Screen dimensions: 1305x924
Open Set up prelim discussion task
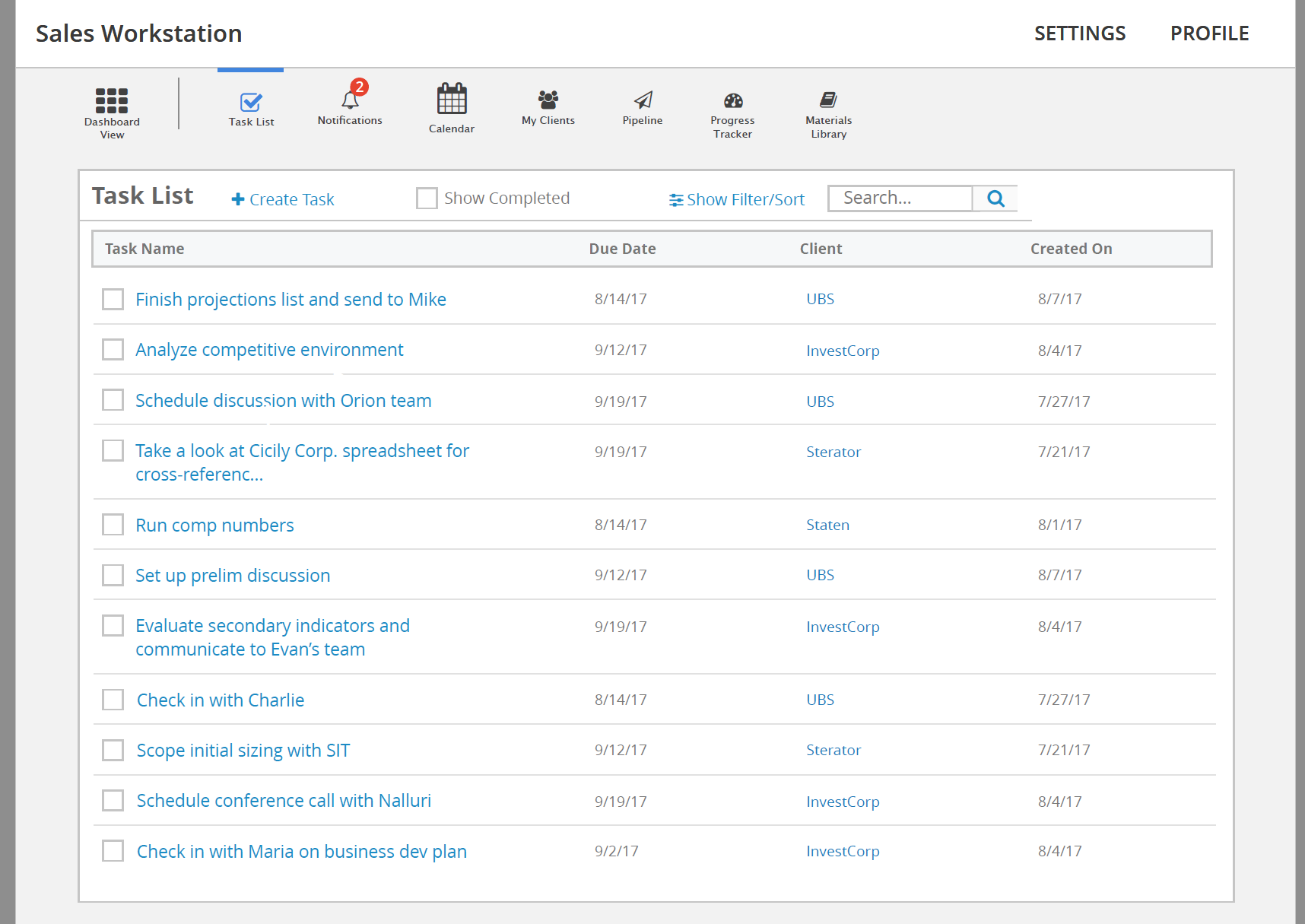click(233, 576)
